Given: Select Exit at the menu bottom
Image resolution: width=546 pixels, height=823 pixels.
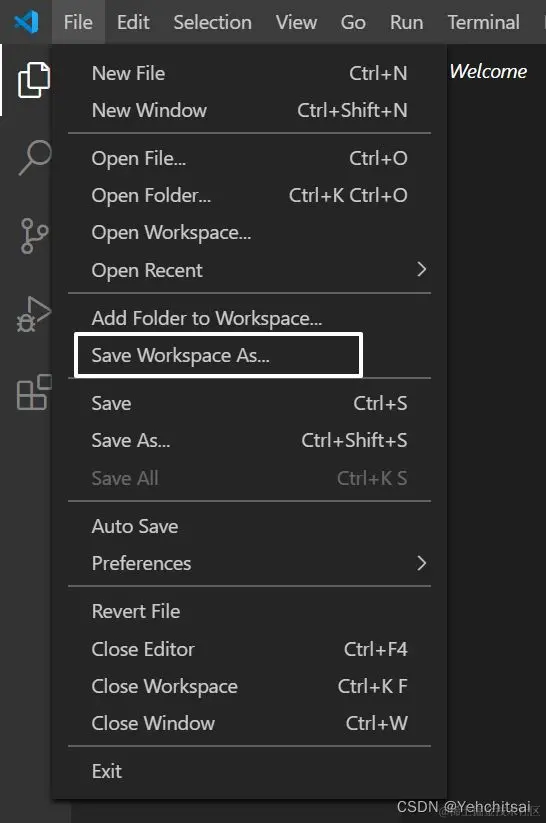Looking at the screenshot, I should coord(249,771).
